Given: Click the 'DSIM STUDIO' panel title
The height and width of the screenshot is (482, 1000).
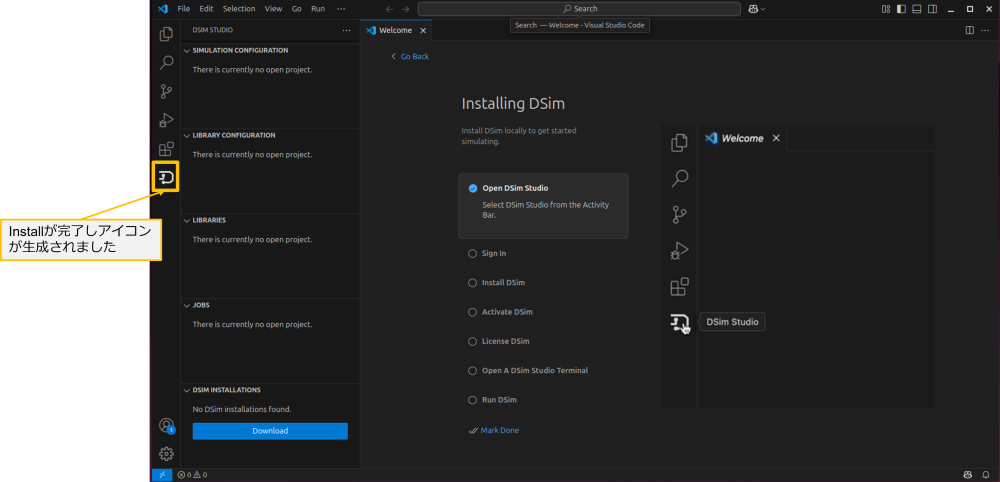Looking at the screenshot, I should tap(213, 30).
